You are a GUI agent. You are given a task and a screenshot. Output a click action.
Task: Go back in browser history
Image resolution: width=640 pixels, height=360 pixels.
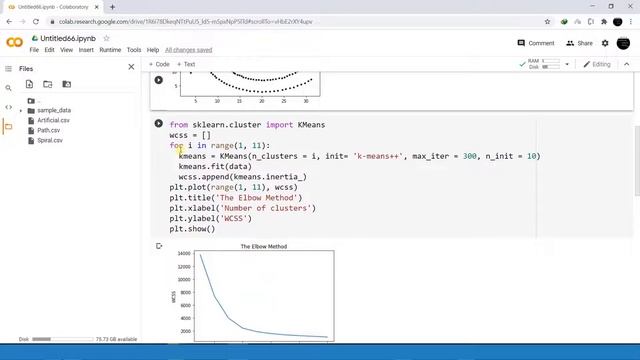(9, 22)
